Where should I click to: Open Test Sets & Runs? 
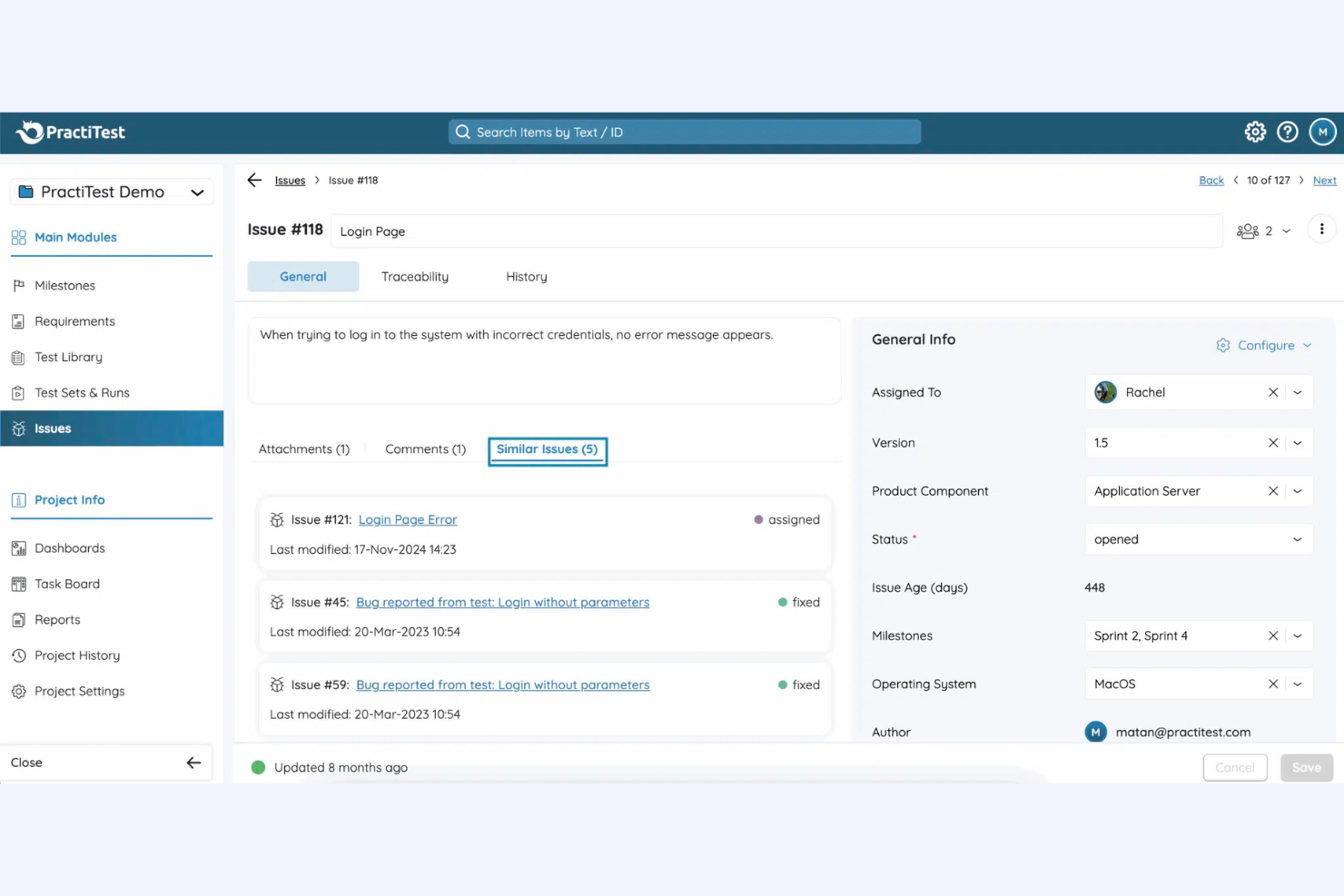pyautogui.click(x=83, y=392)
